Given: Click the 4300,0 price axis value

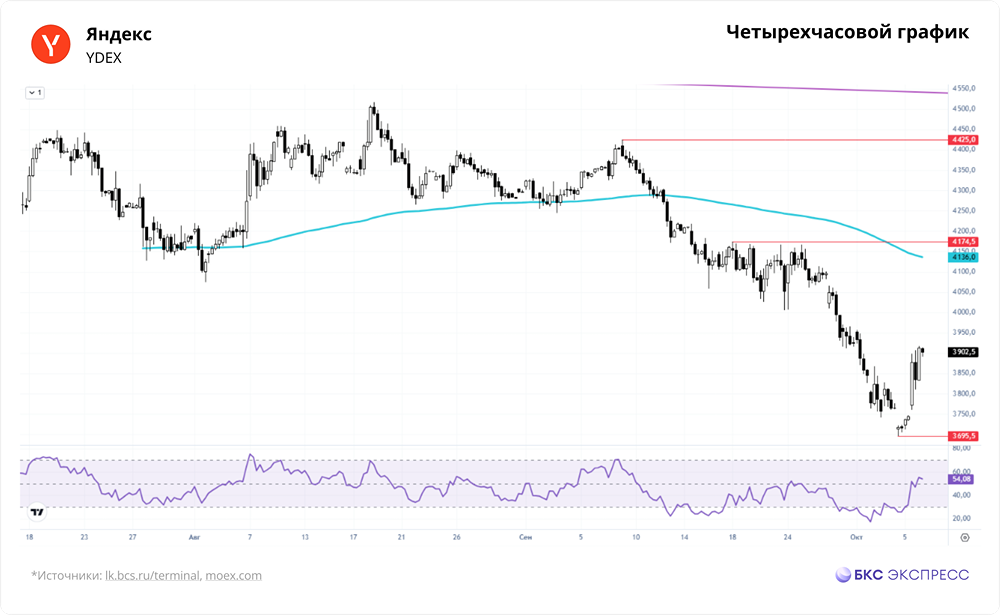Looking at the screenshot, I should [x=964, y=190].
